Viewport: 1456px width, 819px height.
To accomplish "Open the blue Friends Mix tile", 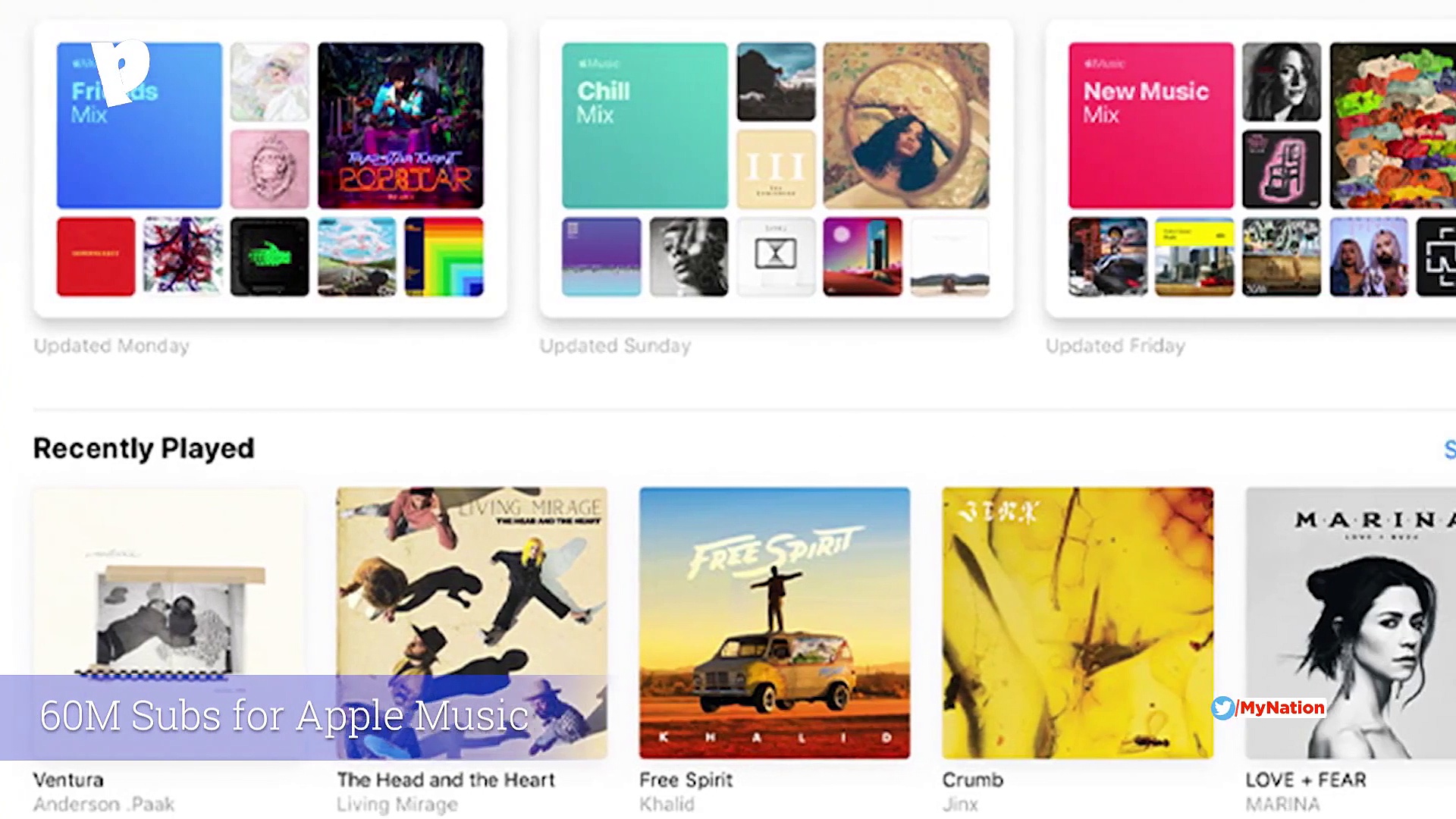I will pyautogui.click(x=140, y=125).
